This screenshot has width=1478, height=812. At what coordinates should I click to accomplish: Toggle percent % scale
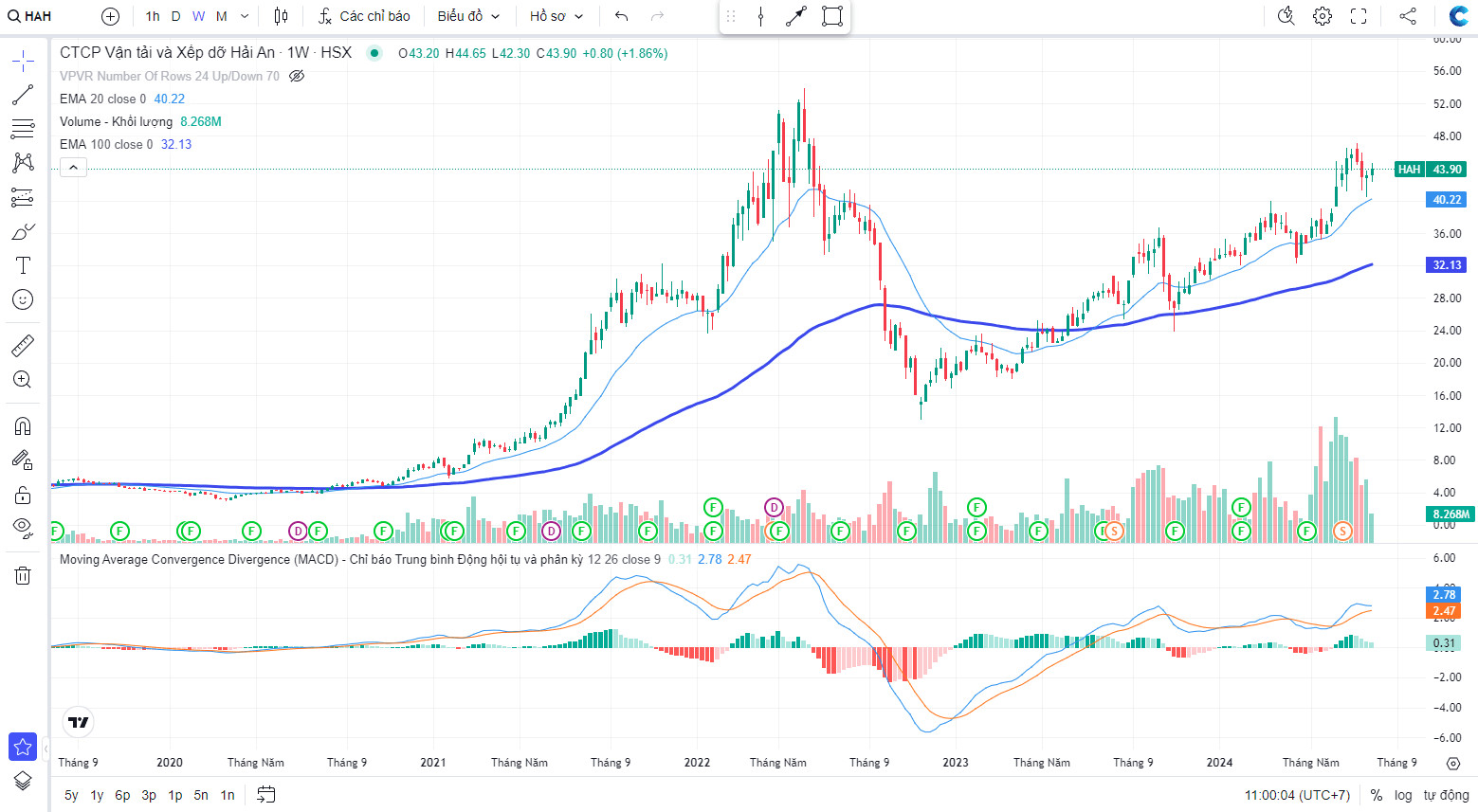1377,795
